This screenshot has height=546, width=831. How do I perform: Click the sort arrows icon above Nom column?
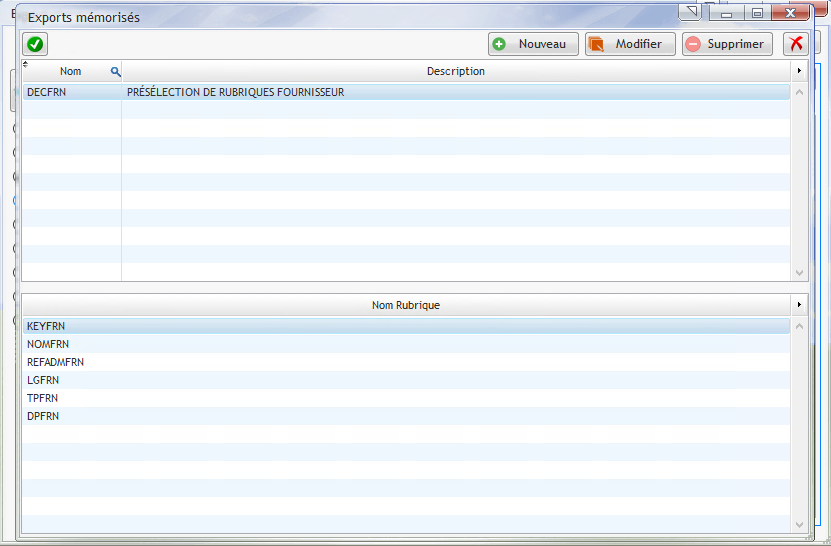[x=25, y=64]
